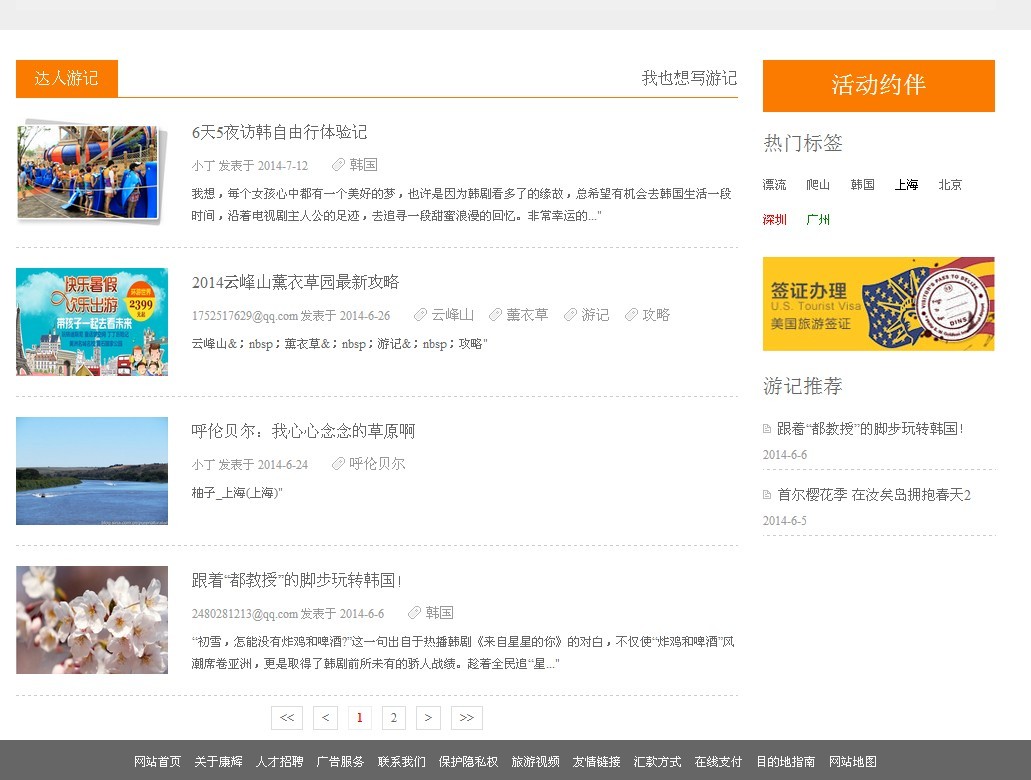Click 我也想写游记 link
The width and height of the screenshot is (1031, 780).
(689, 78)
